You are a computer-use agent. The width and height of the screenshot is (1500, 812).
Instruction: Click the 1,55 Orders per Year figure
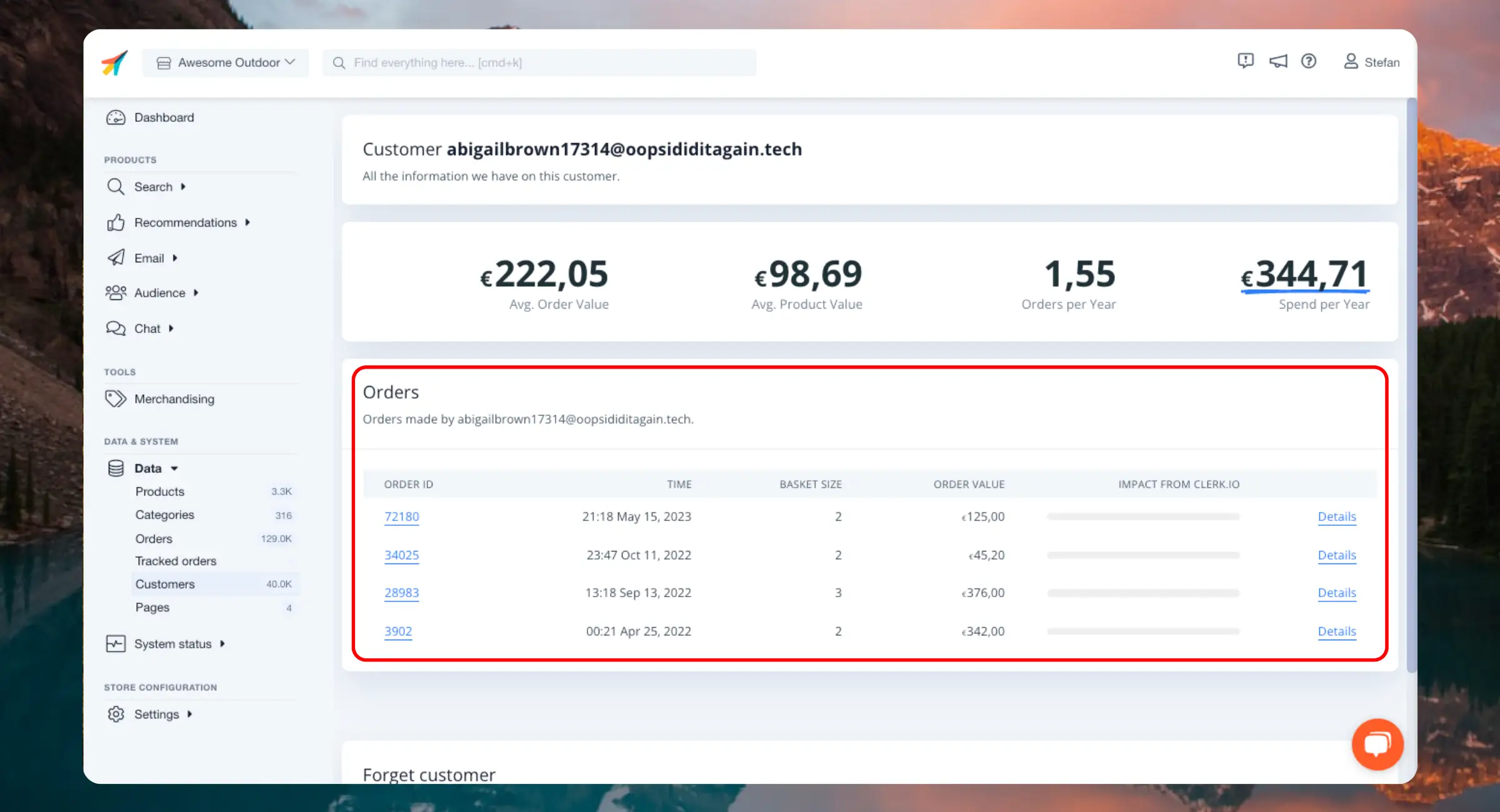click(x=1080, y=274)
